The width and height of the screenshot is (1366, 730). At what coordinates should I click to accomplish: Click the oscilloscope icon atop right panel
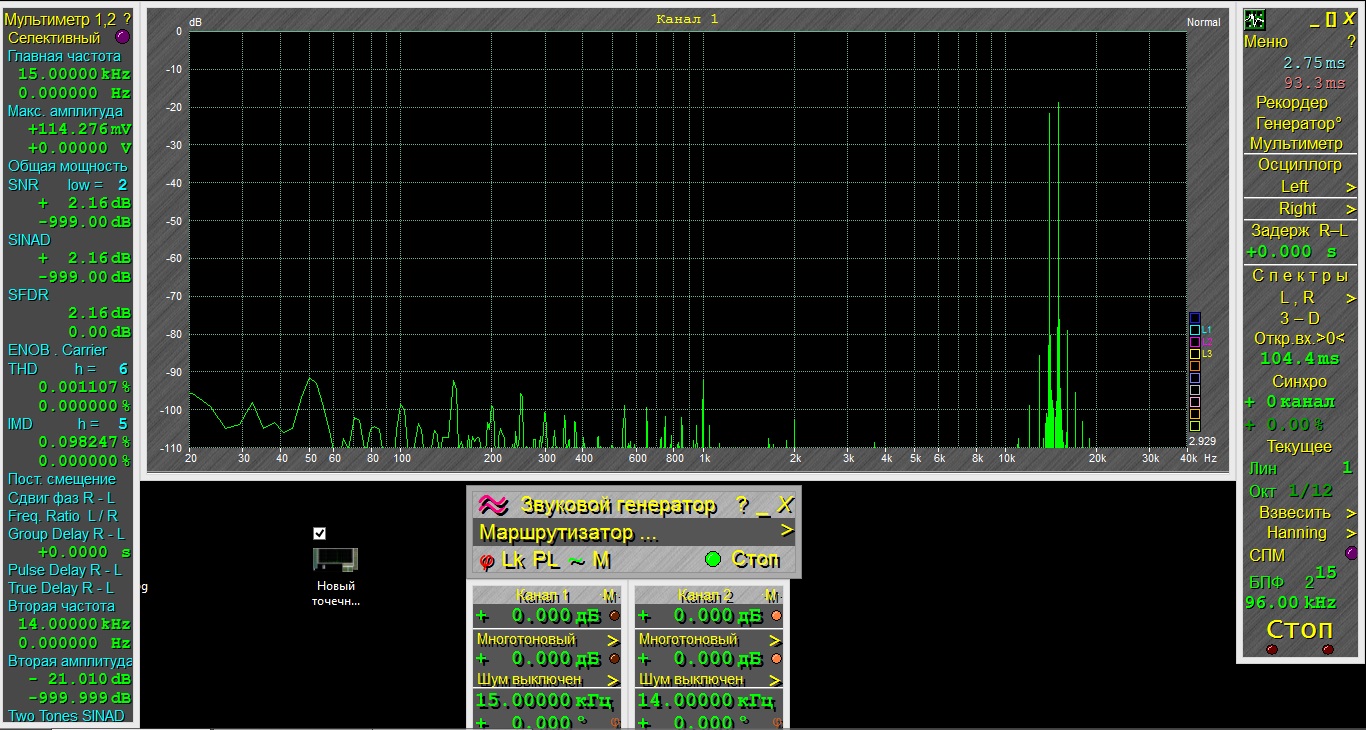(x=1255, y=20)
